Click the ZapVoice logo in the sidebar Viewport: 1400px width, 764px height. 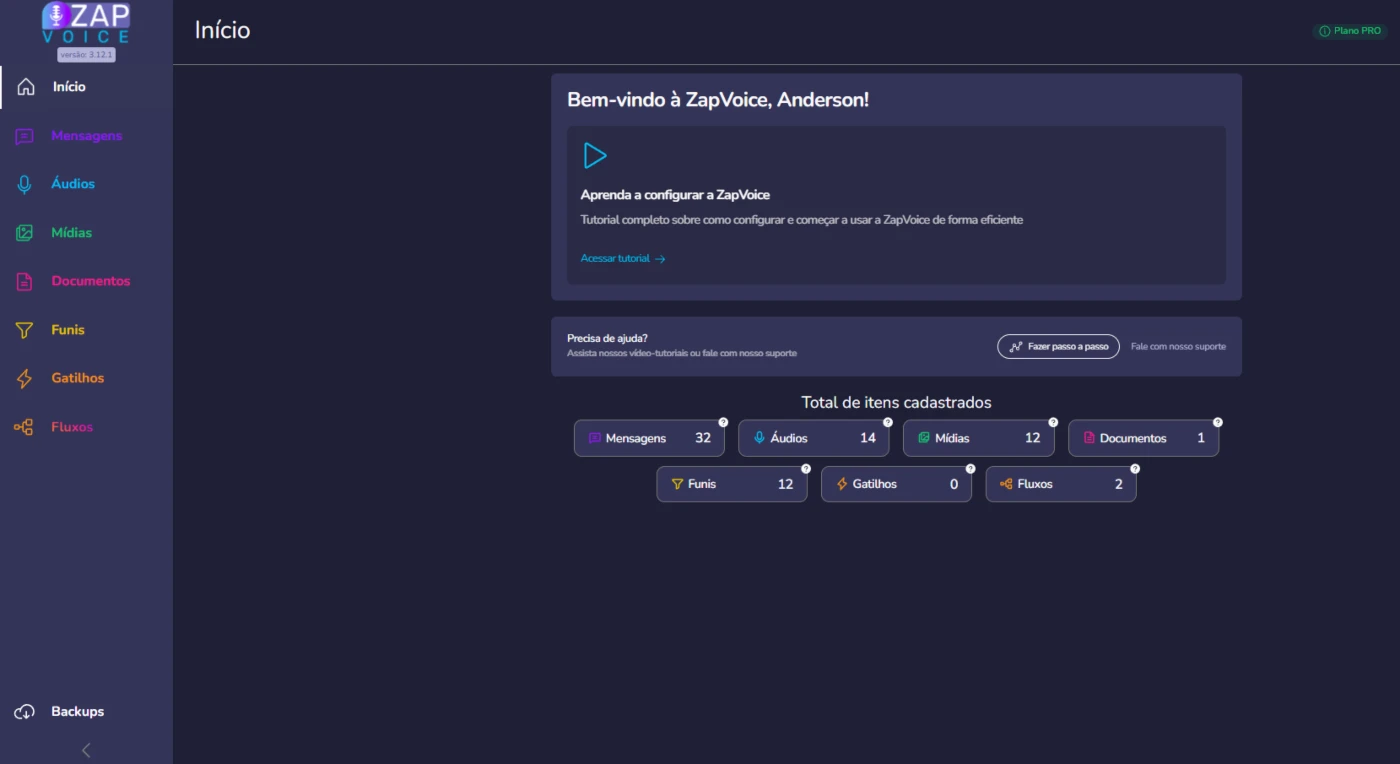click(x=86, y=23)
